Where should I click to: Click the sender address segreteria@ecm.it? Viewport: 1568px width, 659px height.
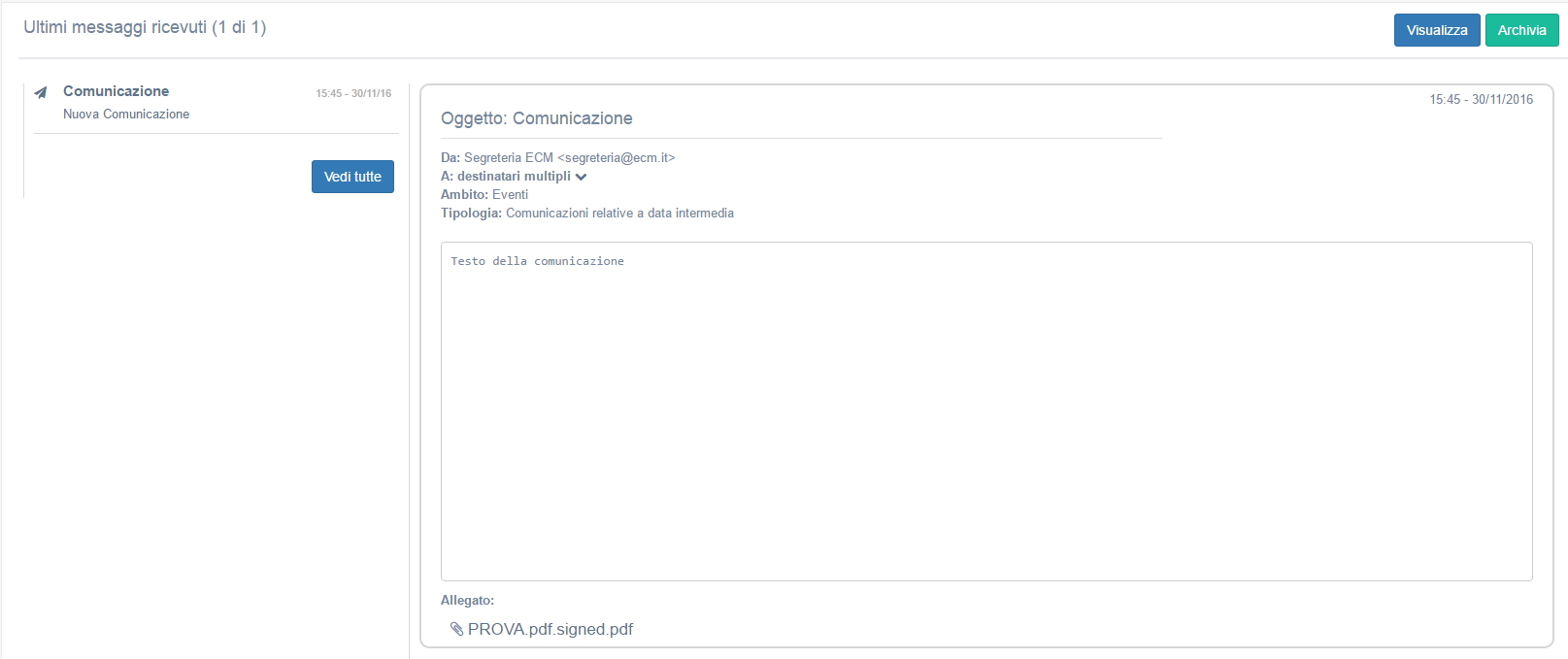[616, 158]
